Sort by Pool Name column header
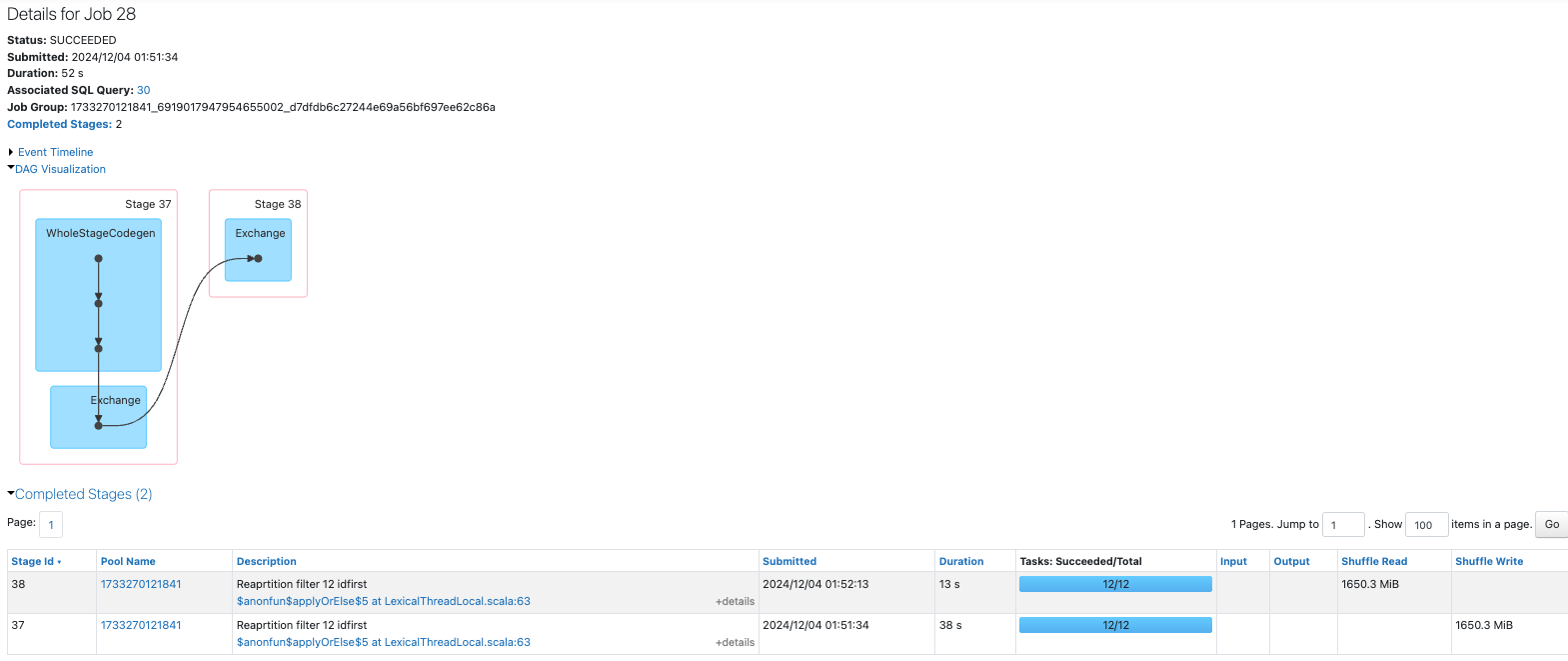Screen dimensions: 1568x661 128,561
